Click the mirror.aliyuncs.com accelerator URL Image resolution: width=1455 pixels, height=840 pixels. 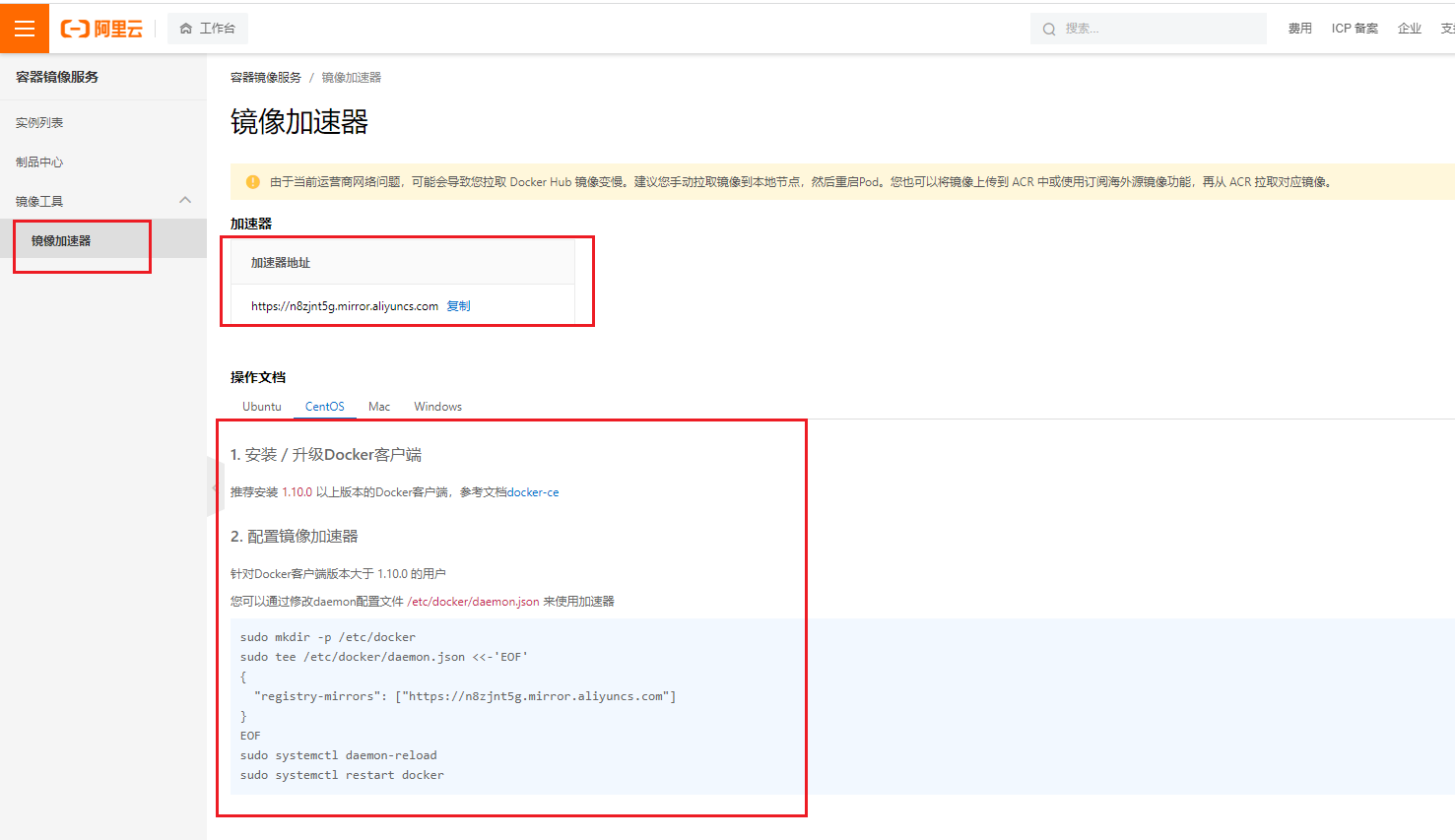(345, 306)
